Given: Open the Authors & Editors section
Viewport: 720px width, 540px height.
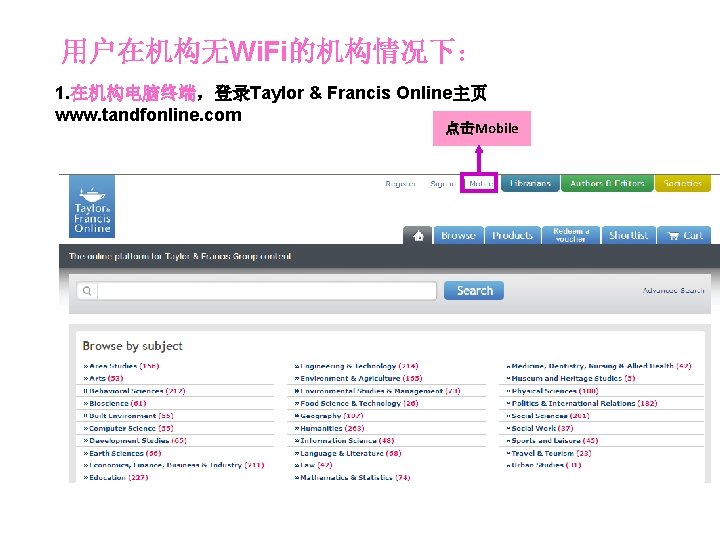Looking at the screenshot, I should (x=607, y=183).
